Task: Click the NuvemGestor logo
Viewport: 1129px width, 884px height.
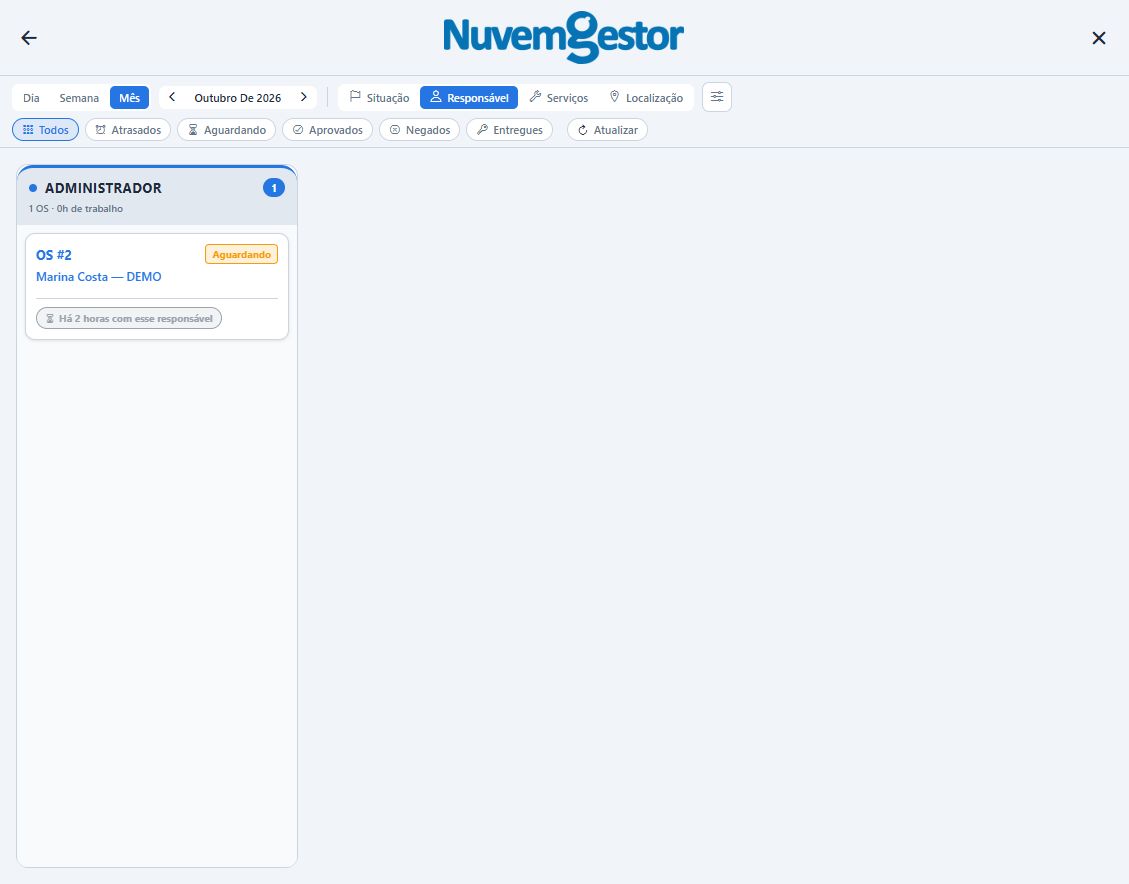Action: (563, 37)
